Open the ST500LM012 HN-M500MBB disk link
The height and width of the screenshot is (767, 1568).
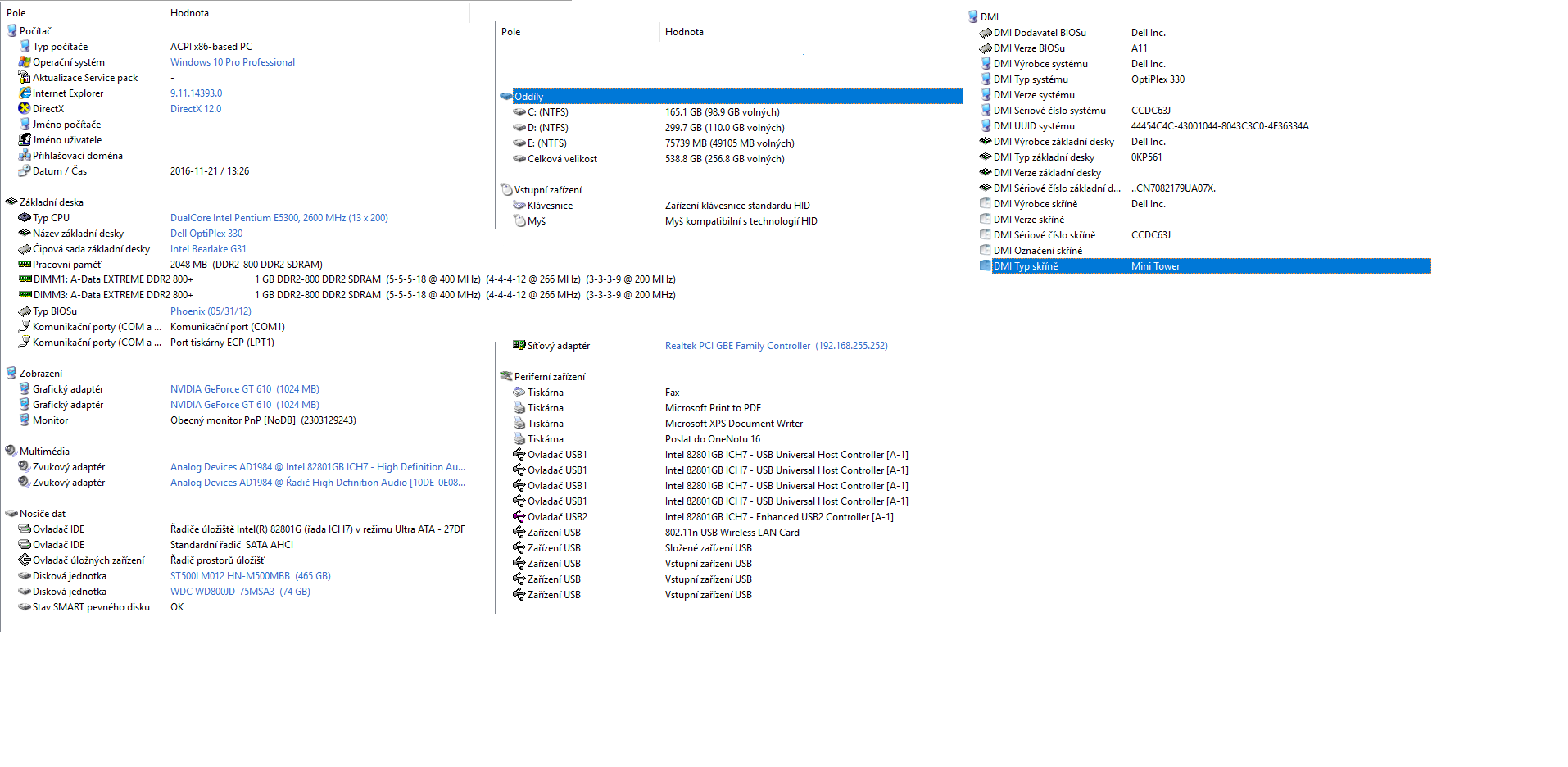pyautogui.click(x=251, y=576)
